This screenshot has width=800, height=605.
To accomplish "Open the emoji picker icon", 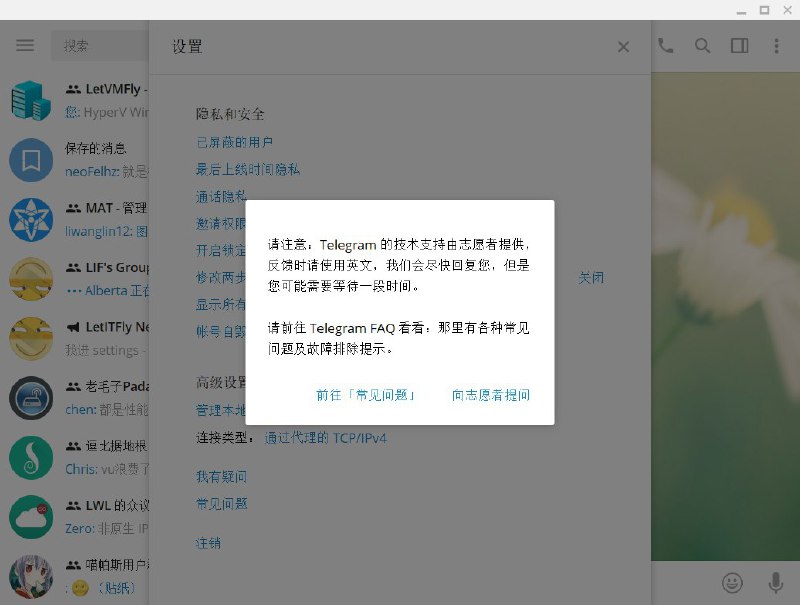I will (x=732, y=583).
